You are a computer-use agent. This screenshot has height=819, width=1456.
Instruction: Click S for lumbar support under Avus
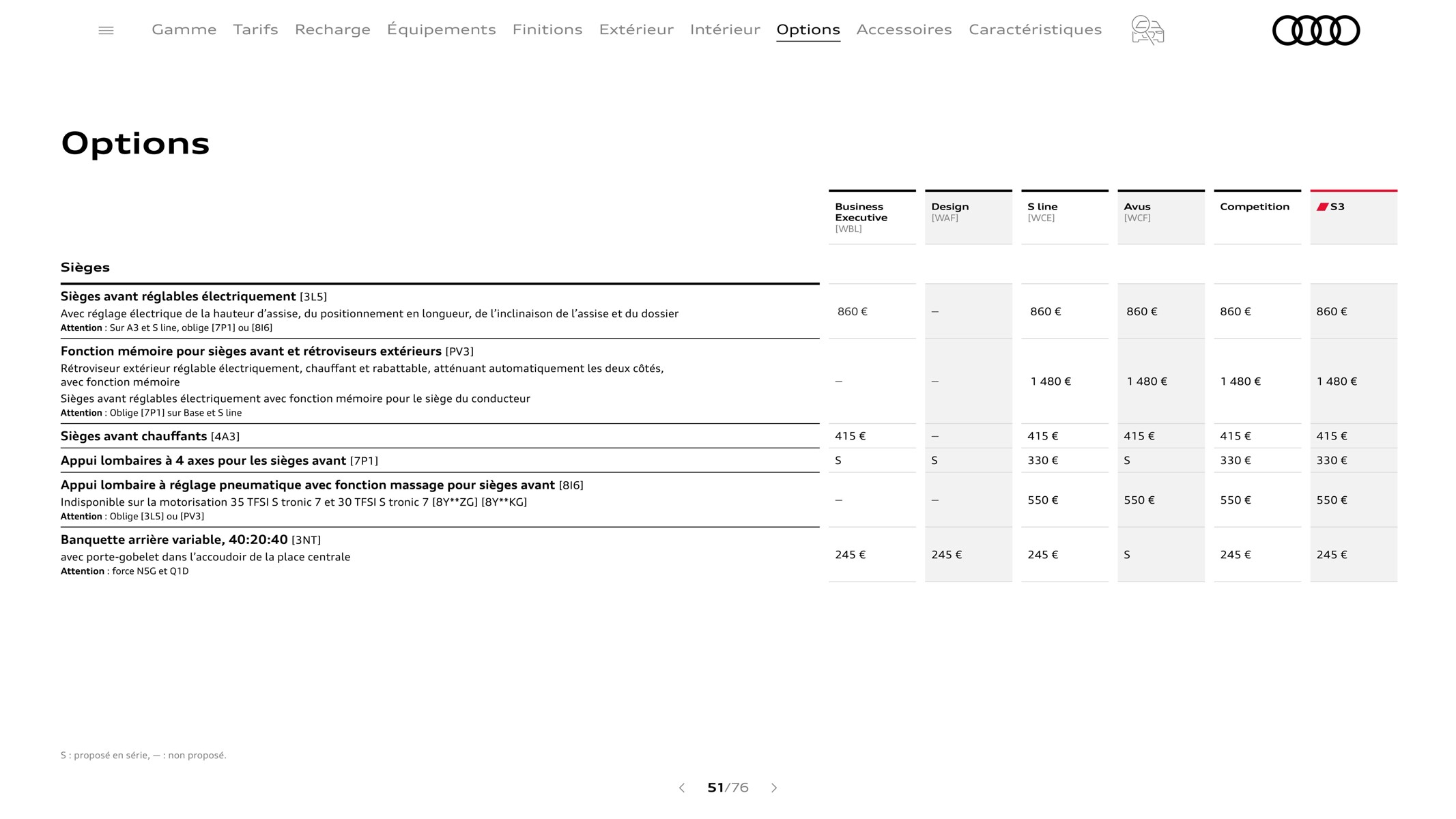(x=1127, y=461)
